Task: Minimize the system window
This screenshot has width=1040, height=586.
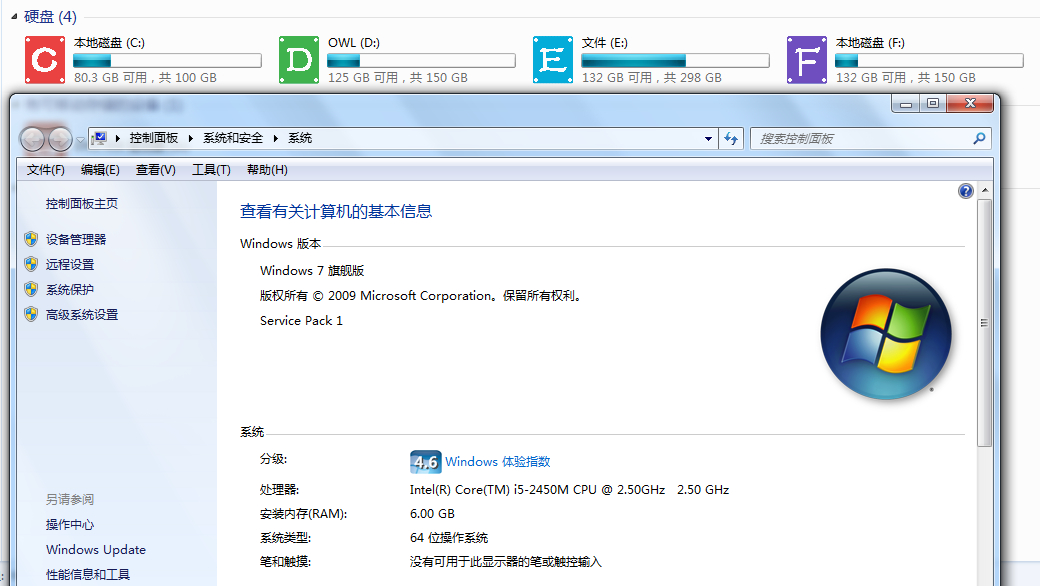Action: 905,103
